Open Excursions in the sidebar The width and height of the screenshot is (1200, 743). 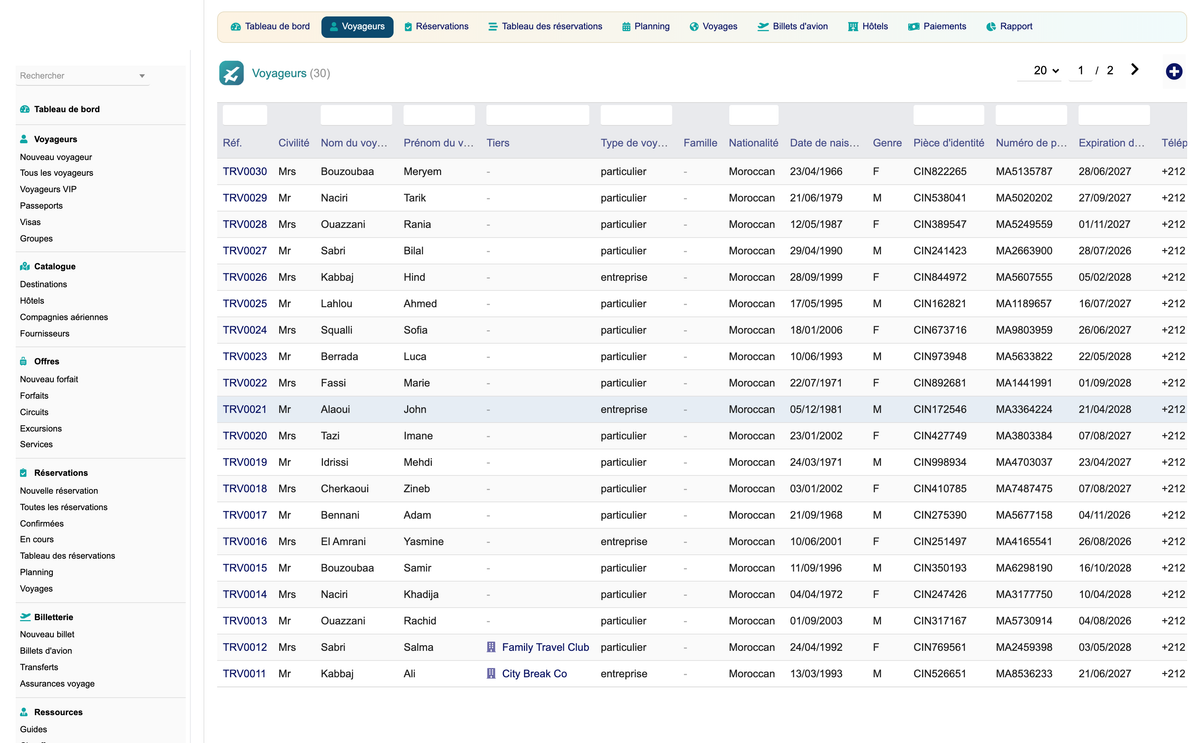[x=41, y=428]
